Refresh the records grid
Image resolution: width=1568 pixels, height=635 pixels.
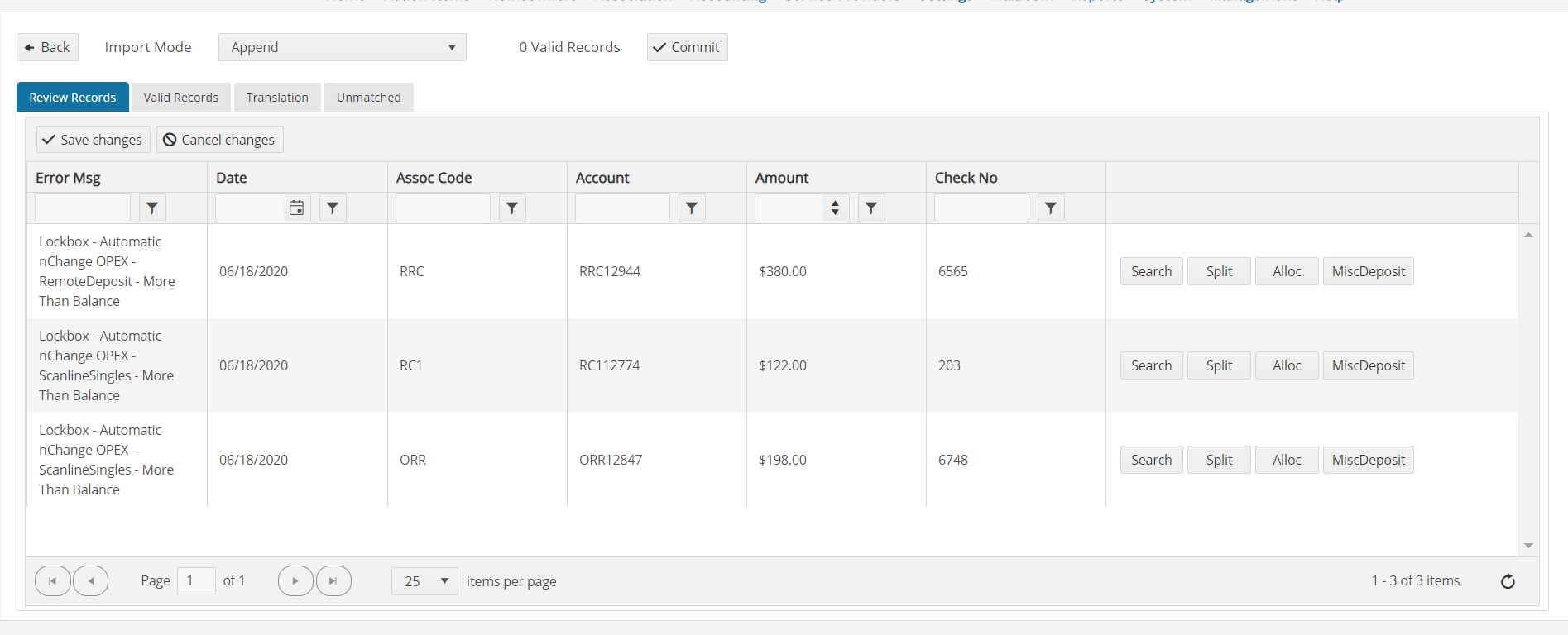point(1508,581)
